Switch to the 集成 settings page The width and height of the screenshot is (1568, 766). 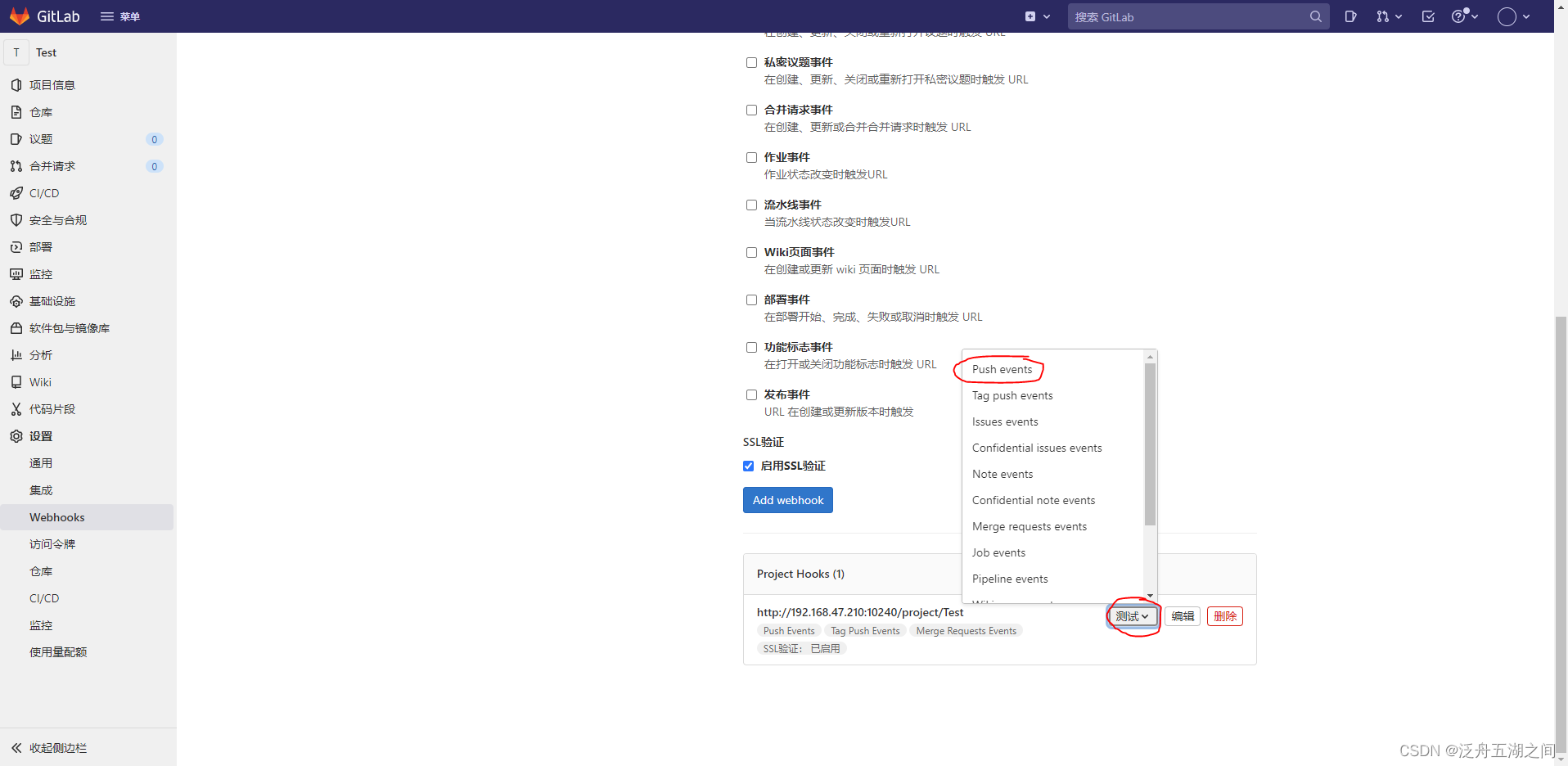pyautogui.click(x=41, y=489)
